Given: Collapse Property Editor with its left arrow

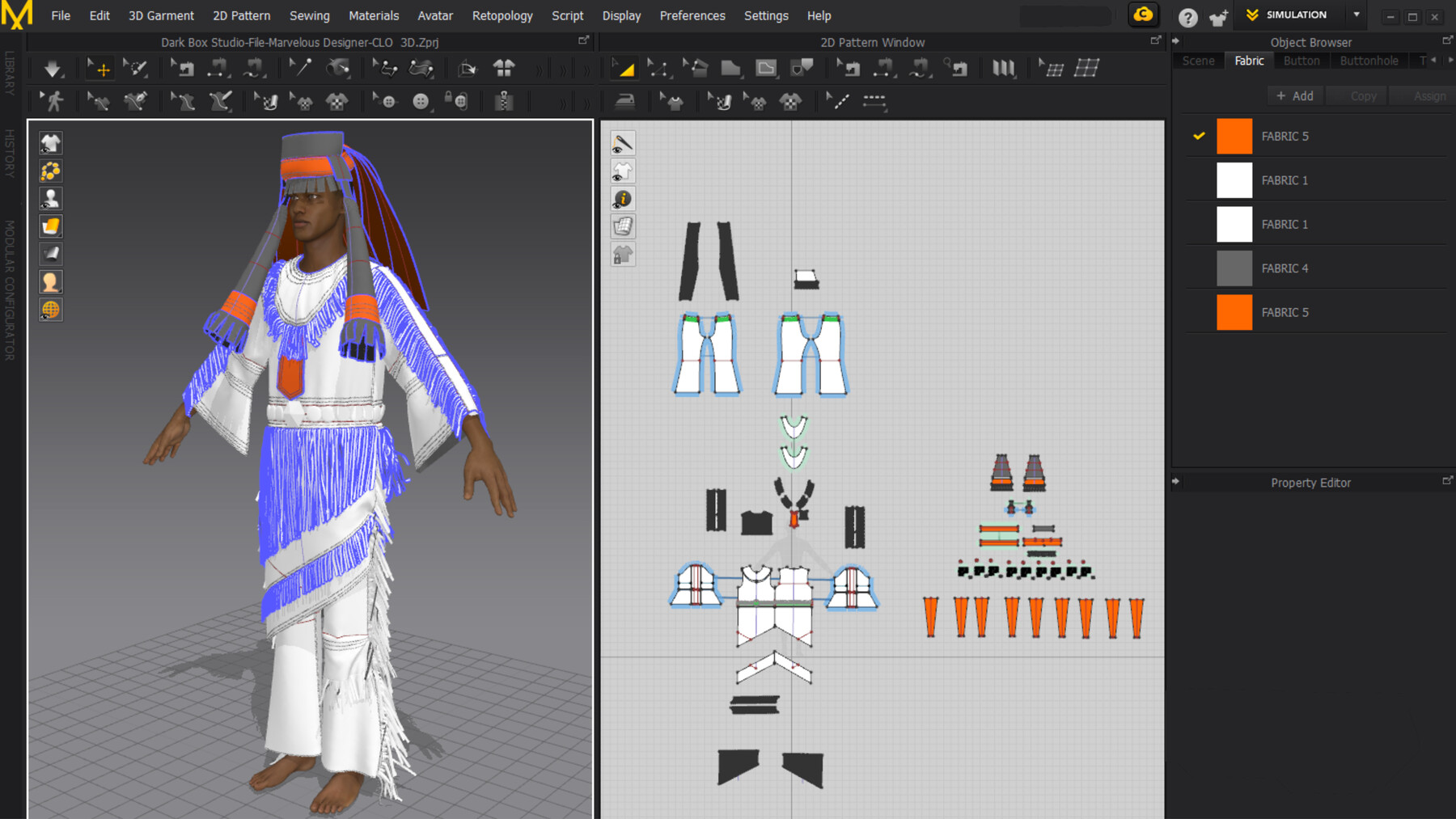Looking at the screenshot, I should (x=1176, y=481).
